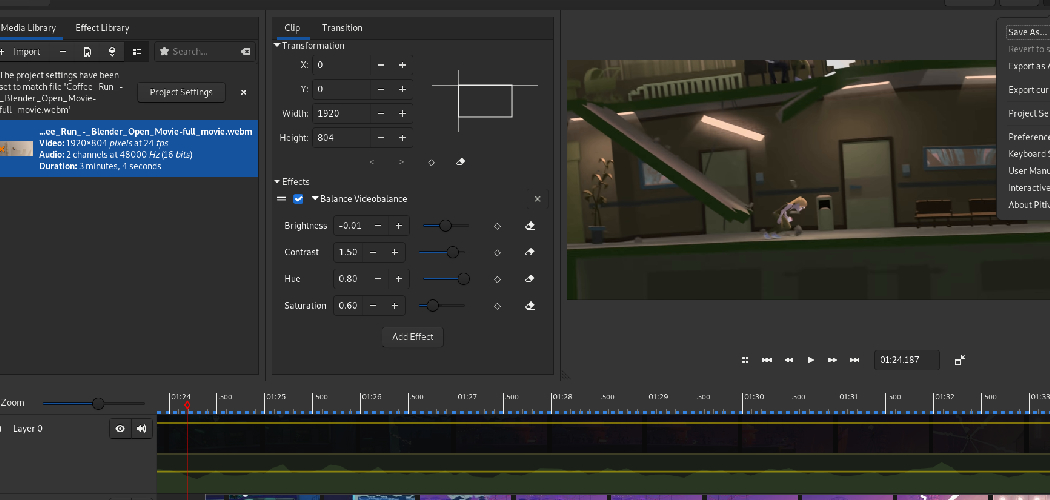The image size is (1050, 500).
Task: Decrease the Height value
Action: (381, 138)
